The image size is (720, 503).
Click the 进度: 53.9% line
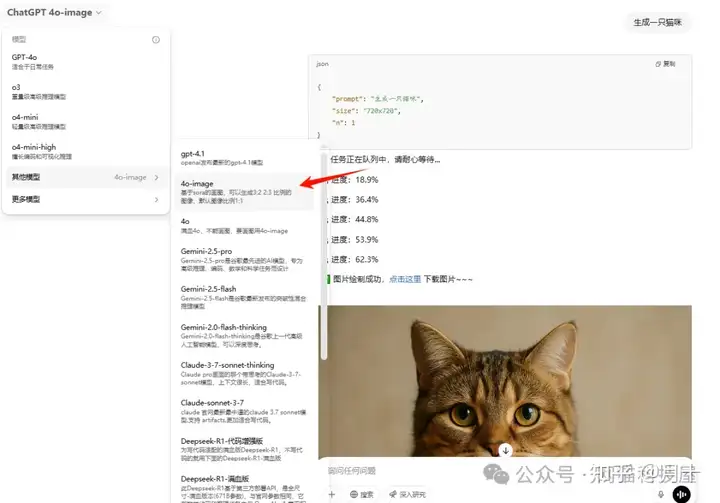354,239
